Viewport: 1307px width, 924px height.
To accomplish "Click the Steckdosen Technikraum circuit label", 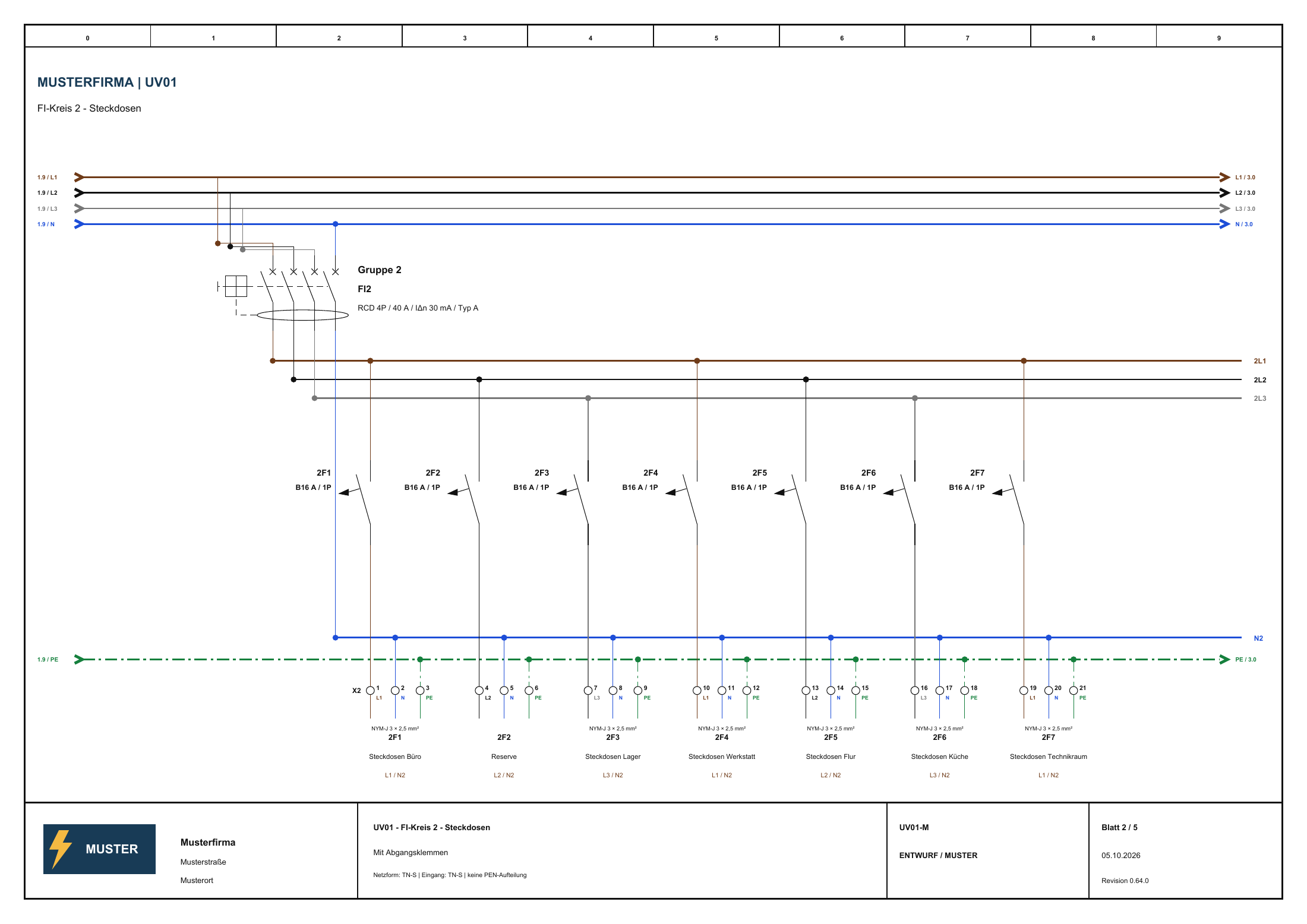I will 1049,757.
